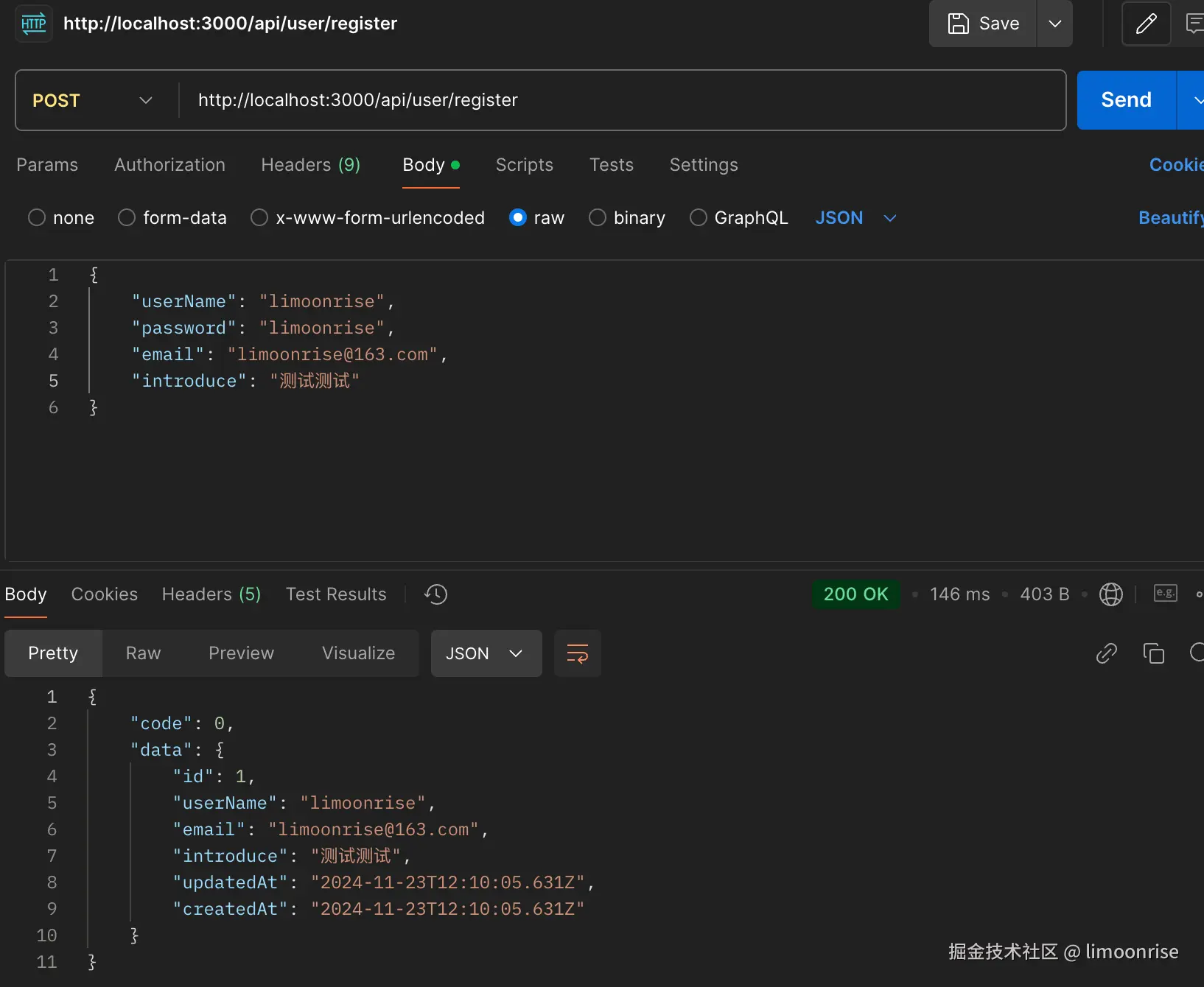This screenshot has height=987, width=1204.
Task: Click the edit pencil icon
Action: click(x=1146, y=24)
